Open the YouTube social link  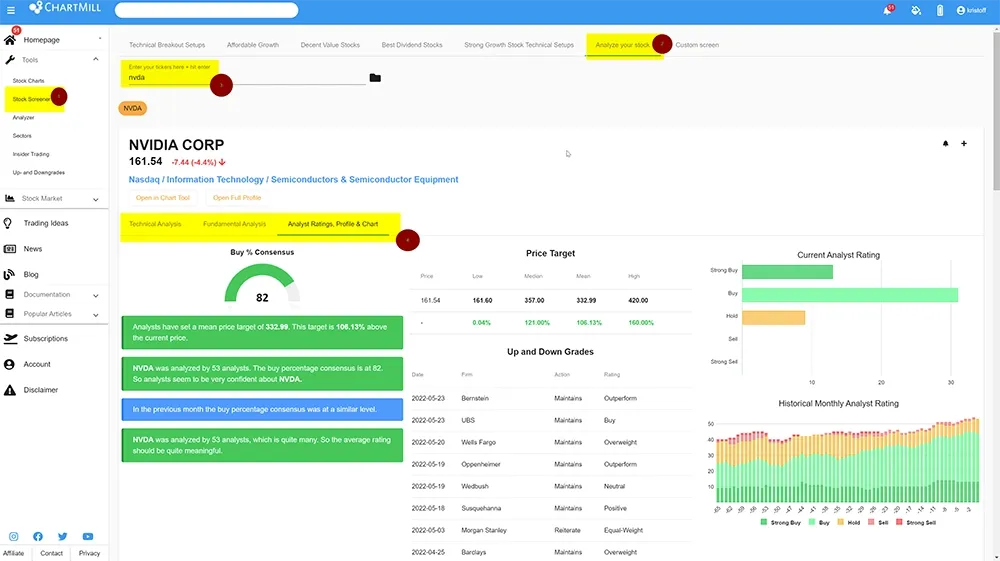88,537
